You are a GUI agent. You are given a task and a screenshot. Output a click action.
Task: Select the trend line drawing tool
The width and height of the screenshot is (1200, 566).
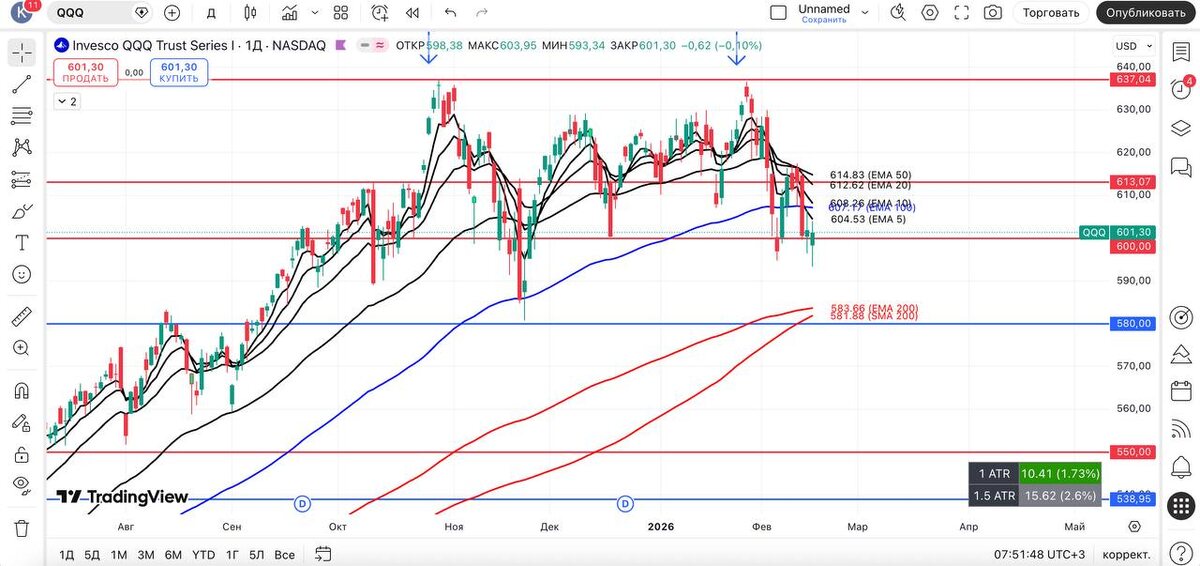[x=21, y=84]
